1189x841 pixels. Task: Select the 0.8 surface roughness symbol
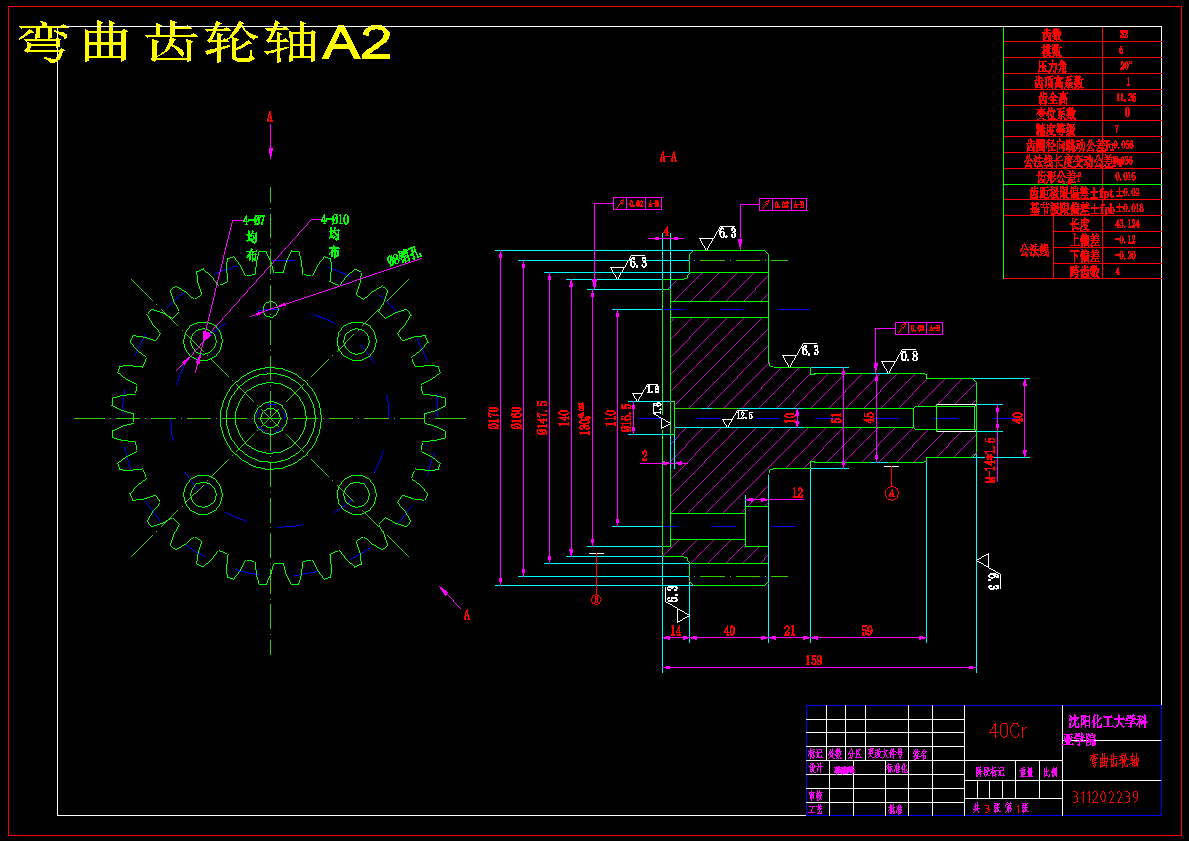point(901,359)
